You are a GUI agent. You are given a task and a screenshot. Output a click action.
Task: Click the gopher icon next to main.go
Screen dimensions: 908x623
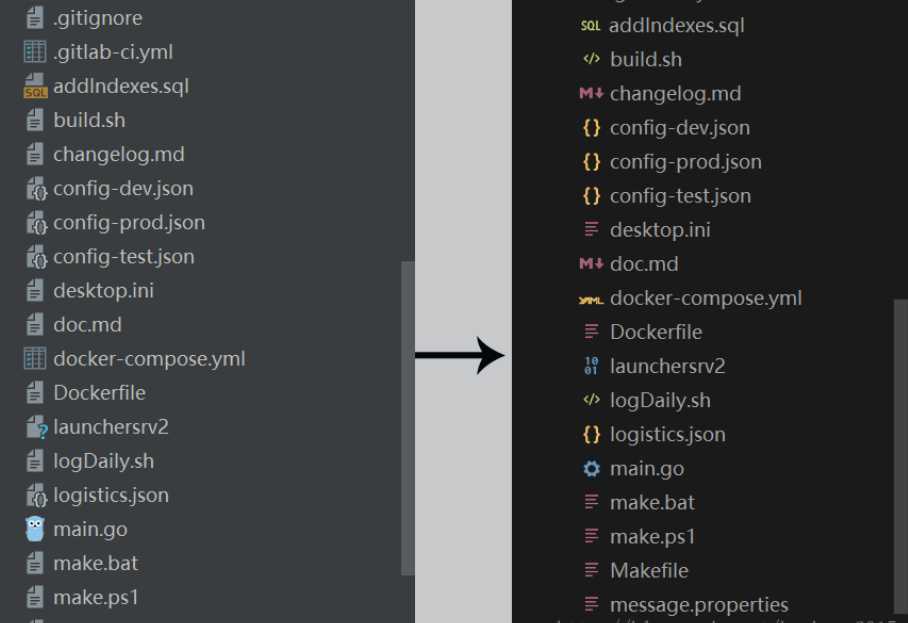pos(35,529)
